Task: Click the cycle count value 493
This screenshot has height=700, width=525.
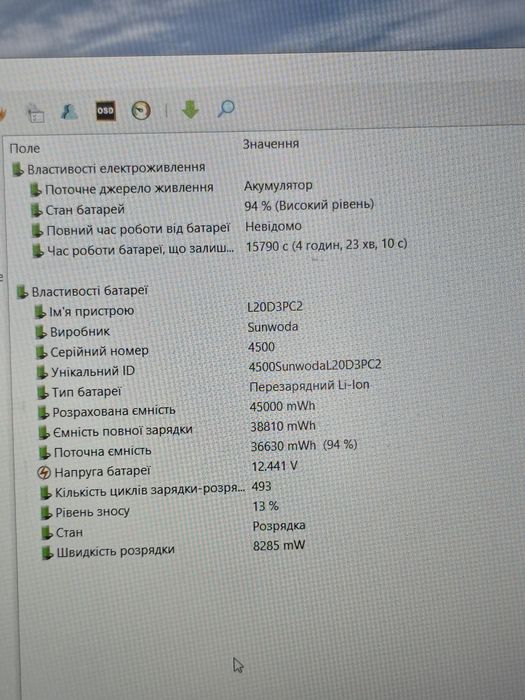Action: pyautogui.click(x=261, y=486)
